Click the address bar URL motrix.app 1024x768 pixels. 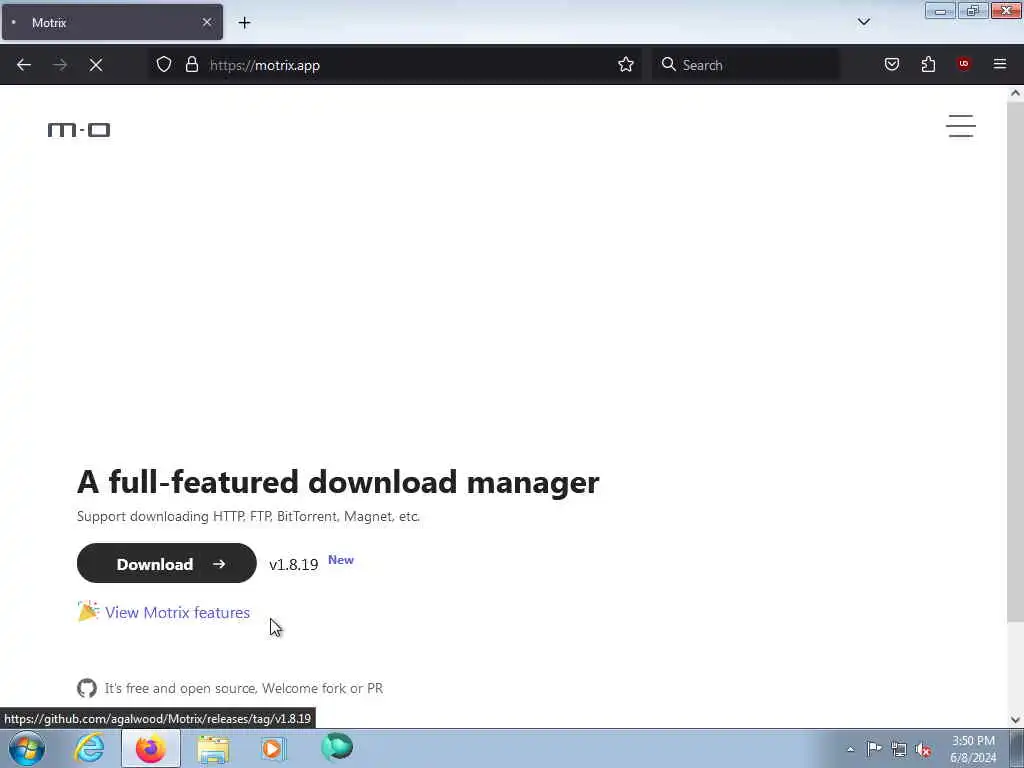click(264, 65)
